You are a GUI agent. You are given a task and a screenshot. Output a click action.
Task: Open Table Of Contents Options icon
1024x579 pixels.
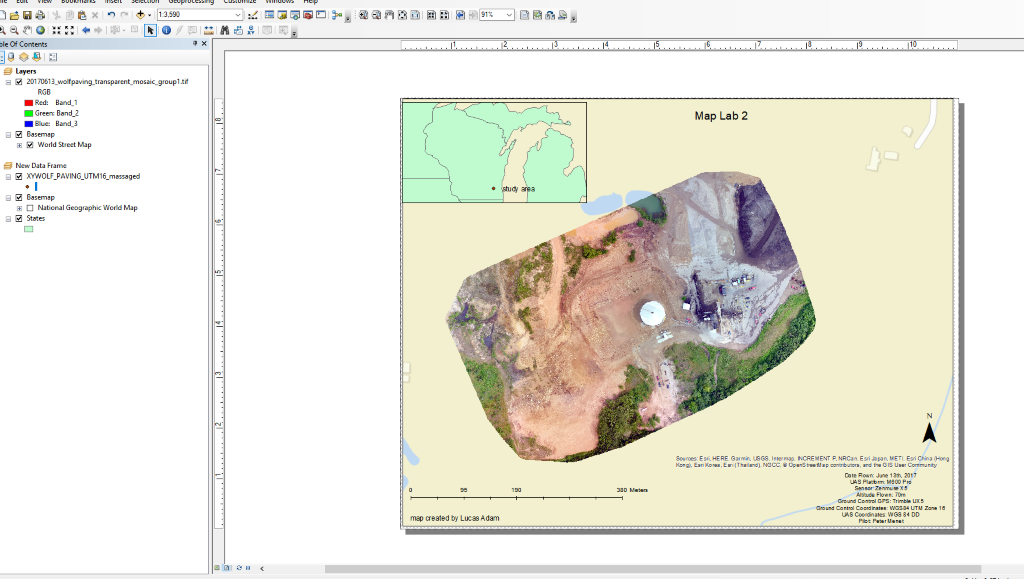coord(53,57)
